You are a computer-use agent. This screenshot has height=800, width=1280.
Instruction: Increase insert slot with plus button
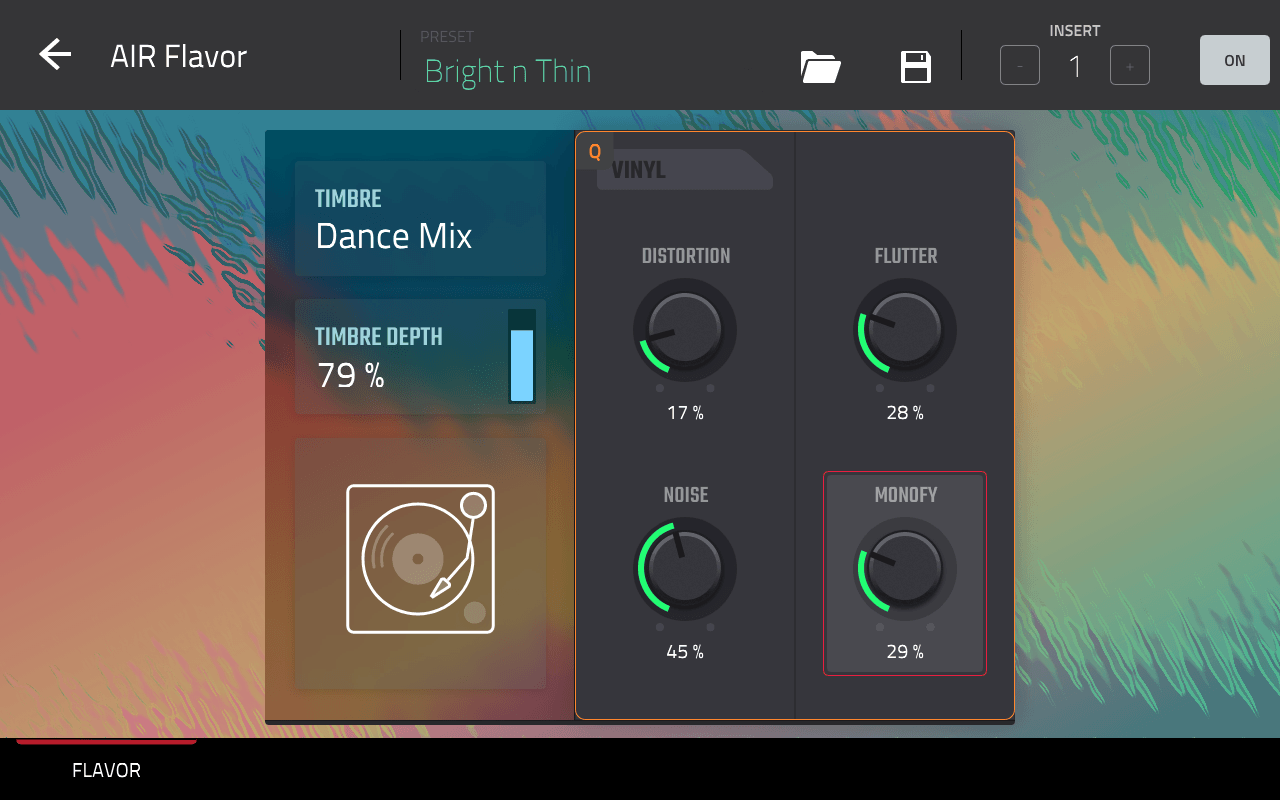(1129, 66)
